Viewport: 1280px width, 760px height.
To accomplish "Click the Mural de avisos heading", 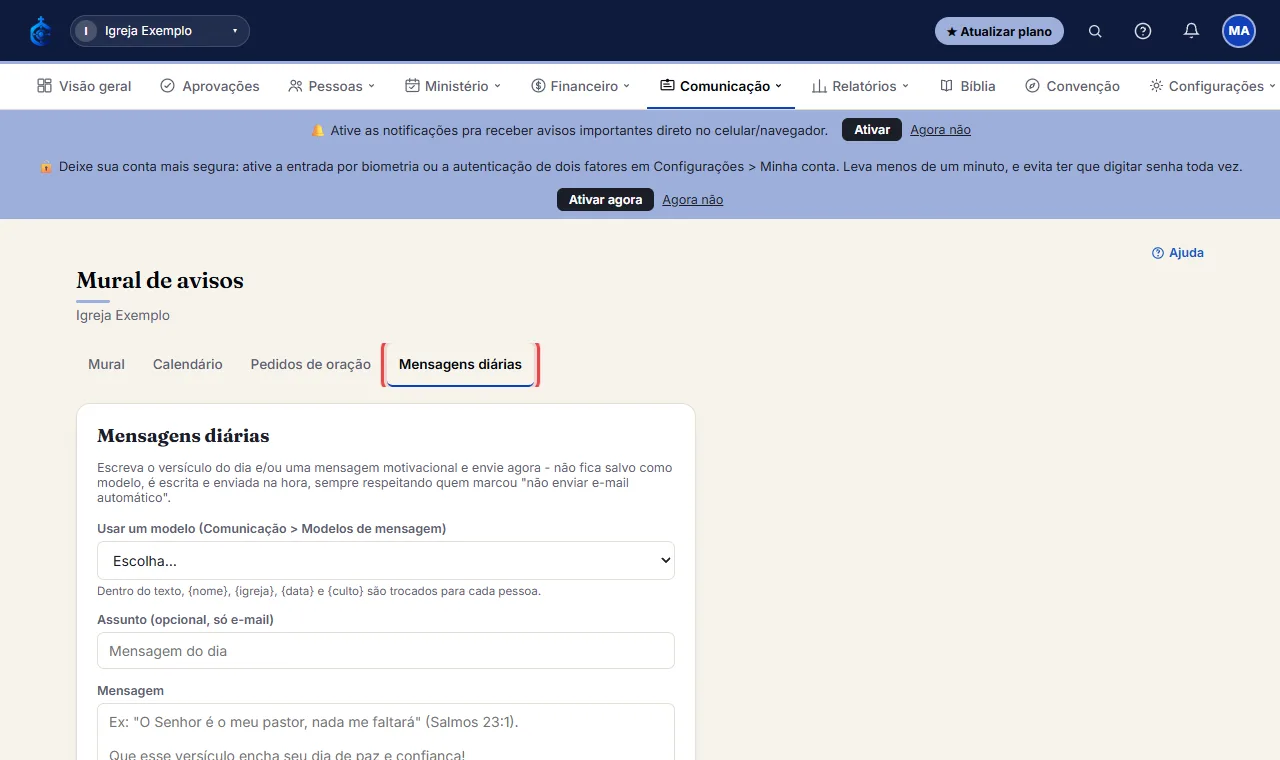I will [160, 281].
